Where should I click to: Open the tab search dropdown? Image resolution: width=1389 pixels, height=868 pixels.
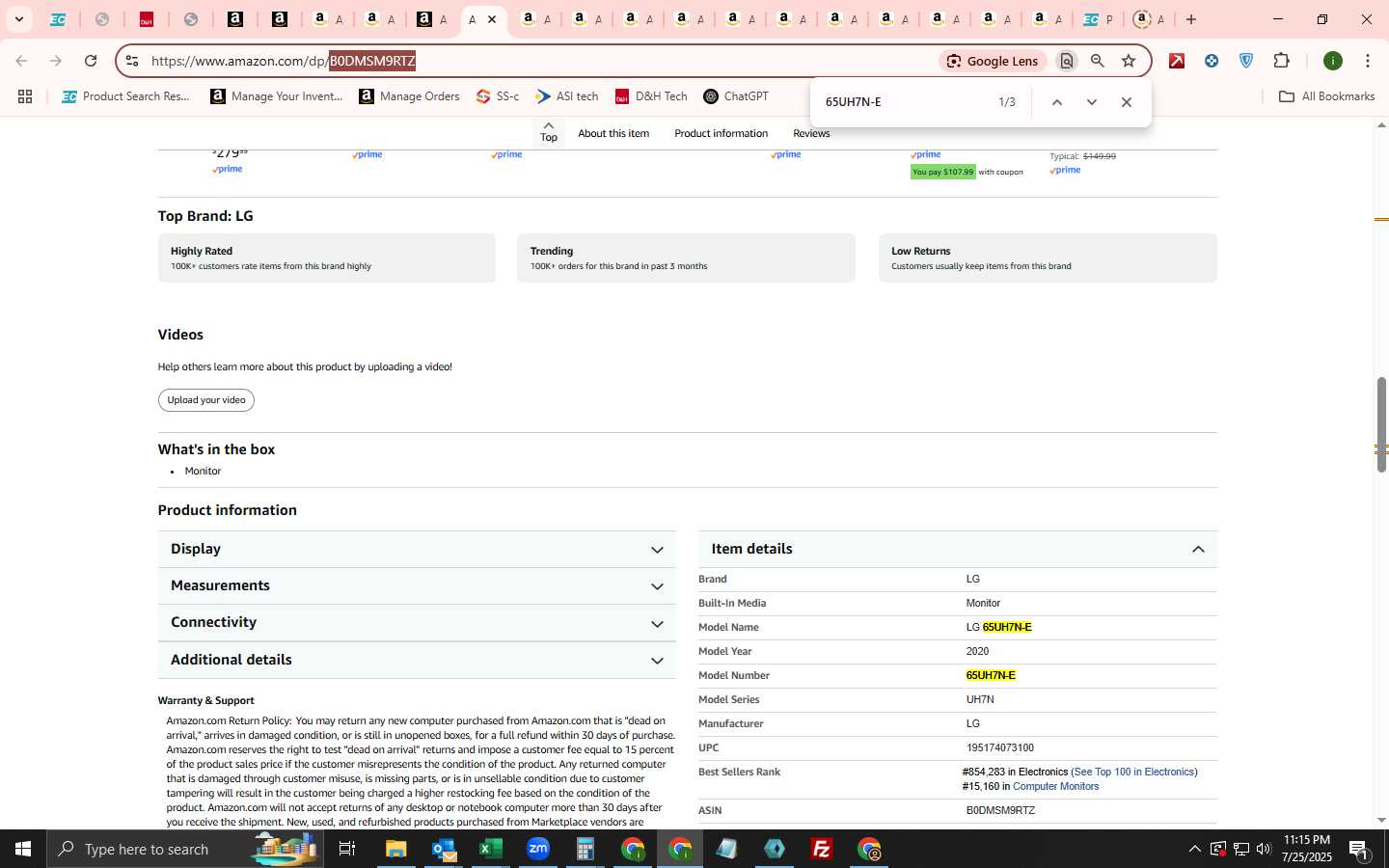(18, 19)
